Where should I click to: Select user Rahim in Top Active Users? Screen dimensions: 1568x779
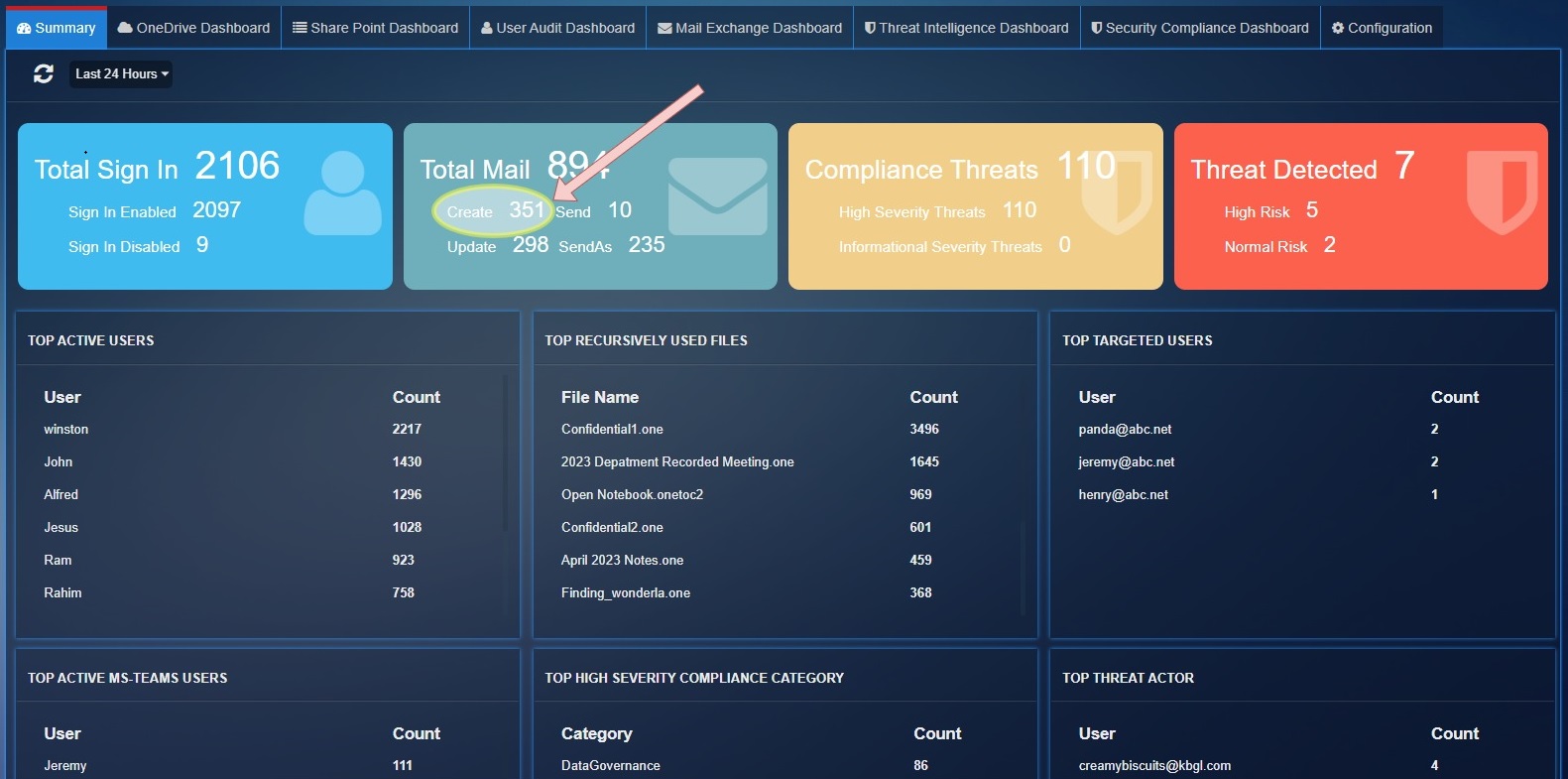(x=62, y=593)
